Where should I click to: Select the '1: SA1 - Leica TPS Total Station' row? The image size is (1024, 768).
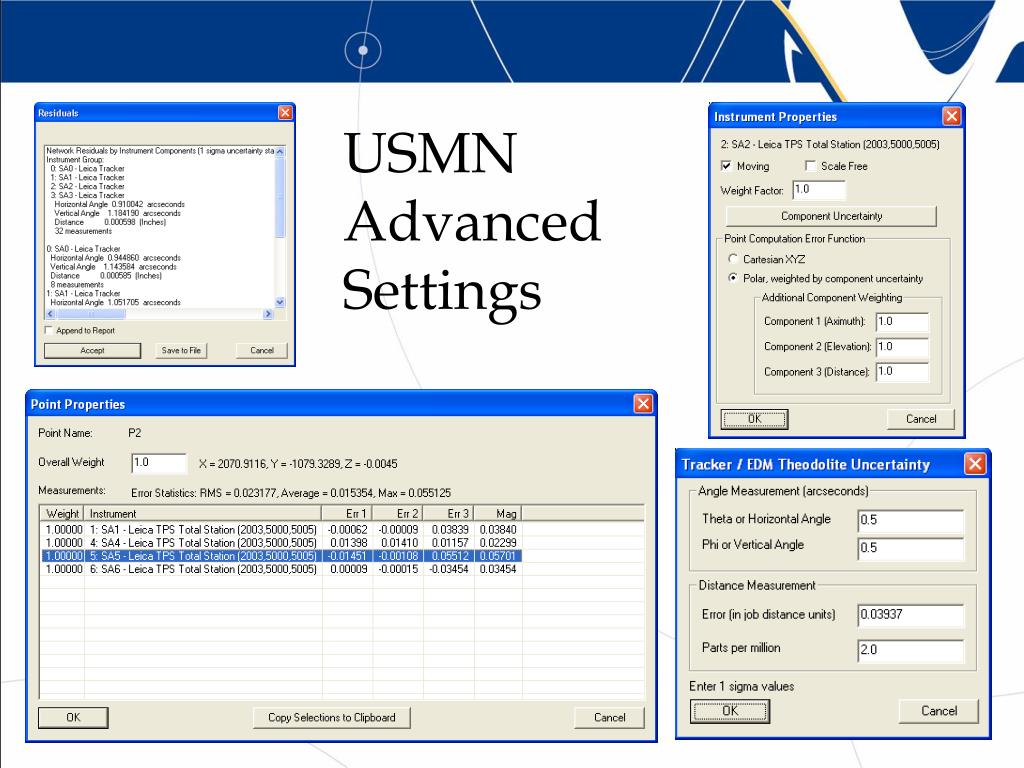(281, 530)
